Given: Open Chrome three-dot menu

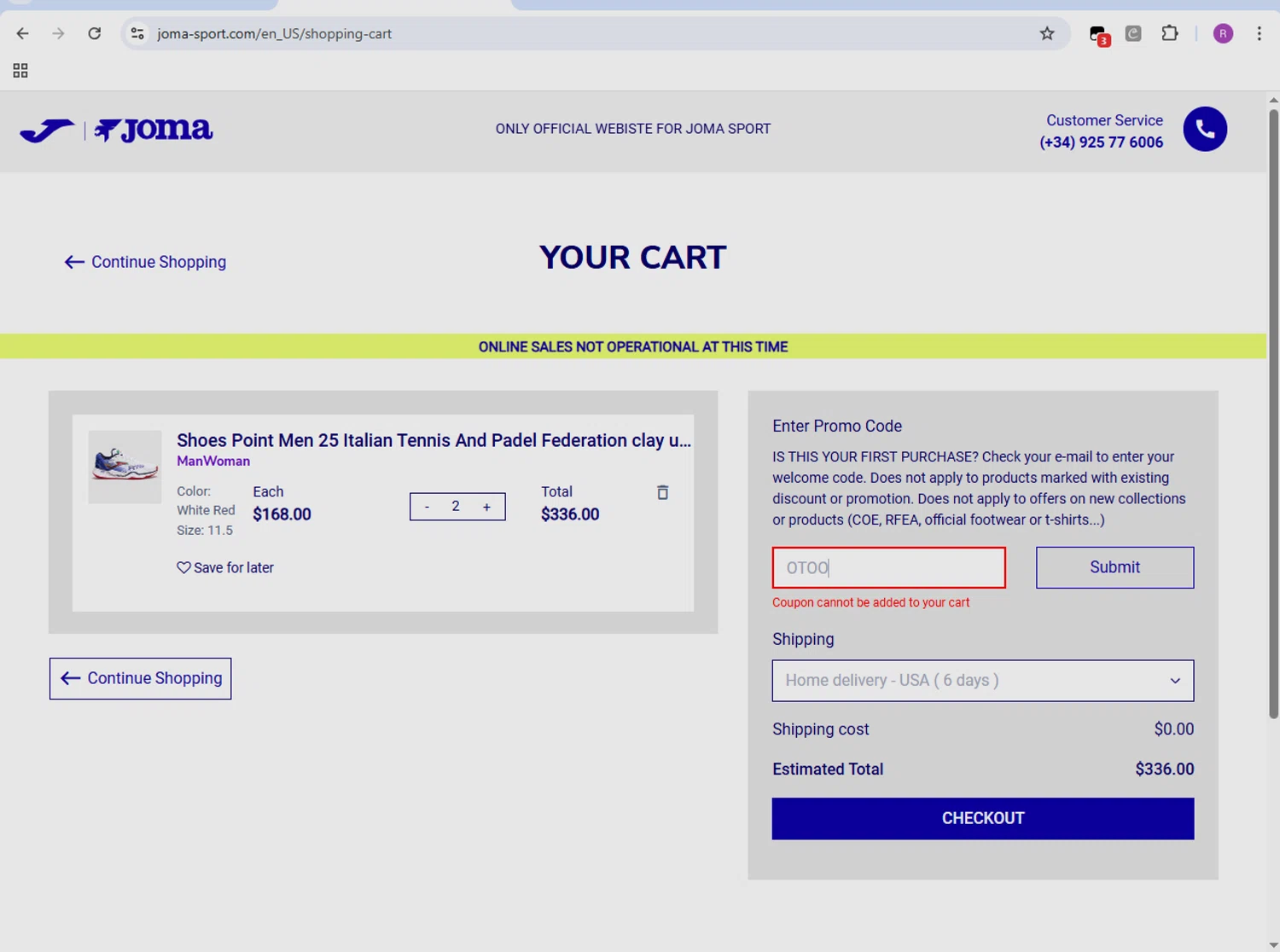Looking at the screenshot, I should 1259,33.
